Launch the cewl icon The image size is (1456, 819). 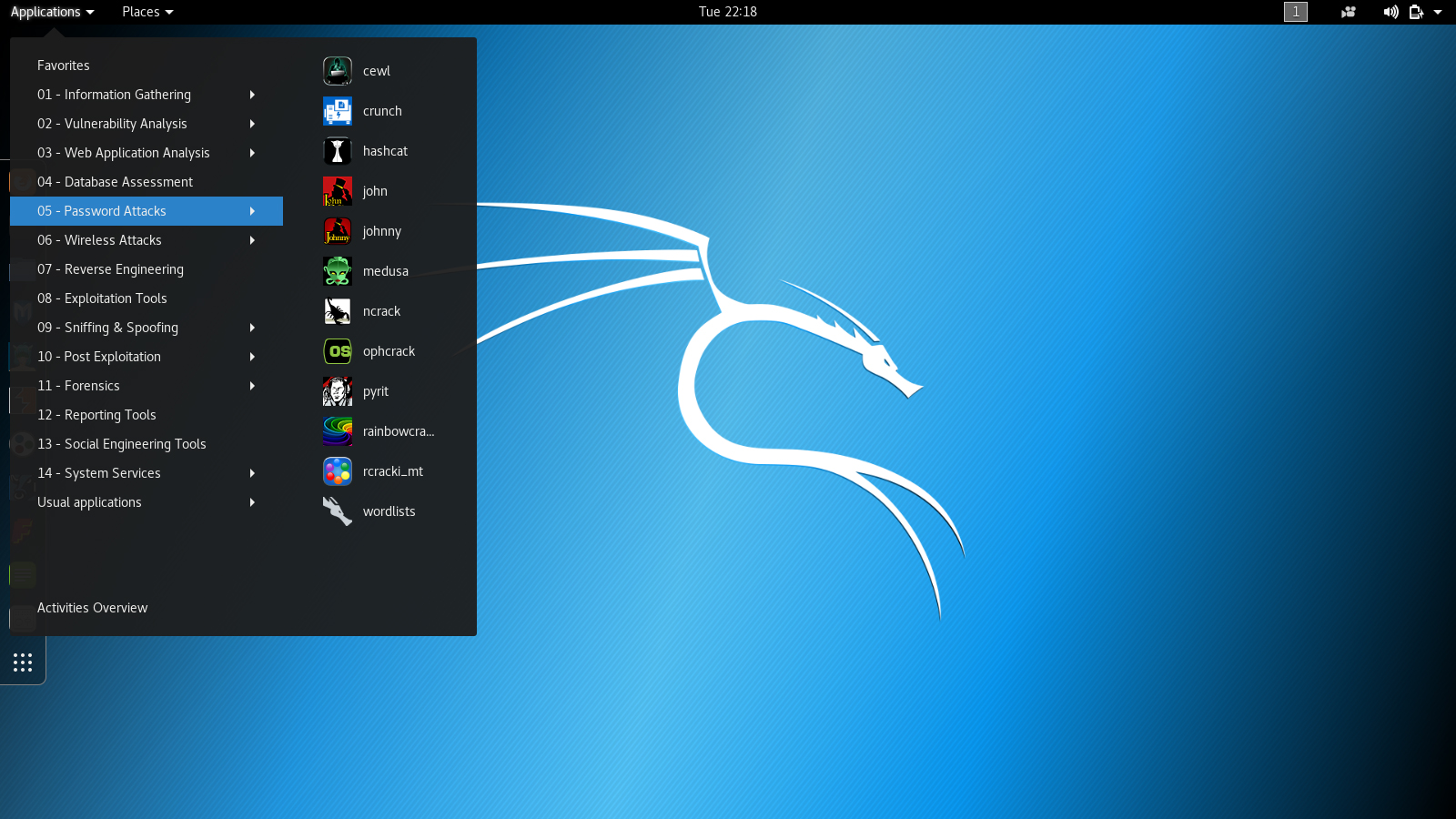pyautogui.click(x=338, y=71)
